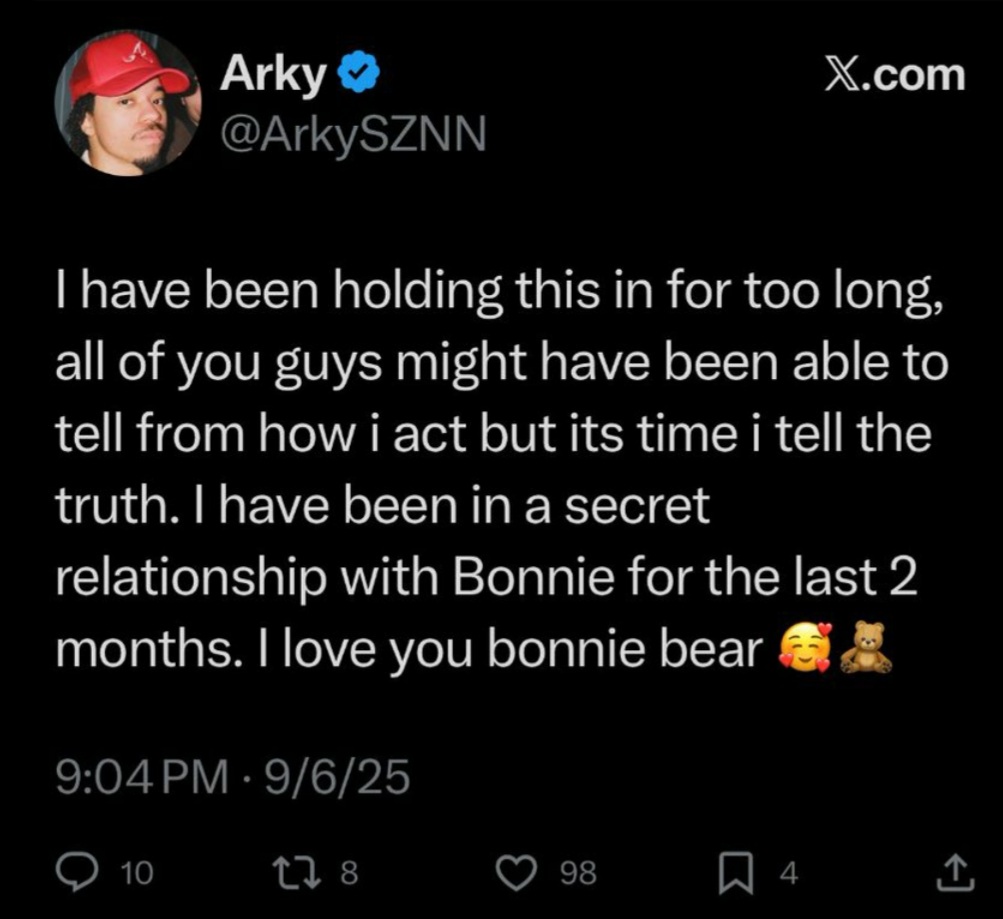Click the X.com label
The image size is (1003, 919).
(895, 75)
